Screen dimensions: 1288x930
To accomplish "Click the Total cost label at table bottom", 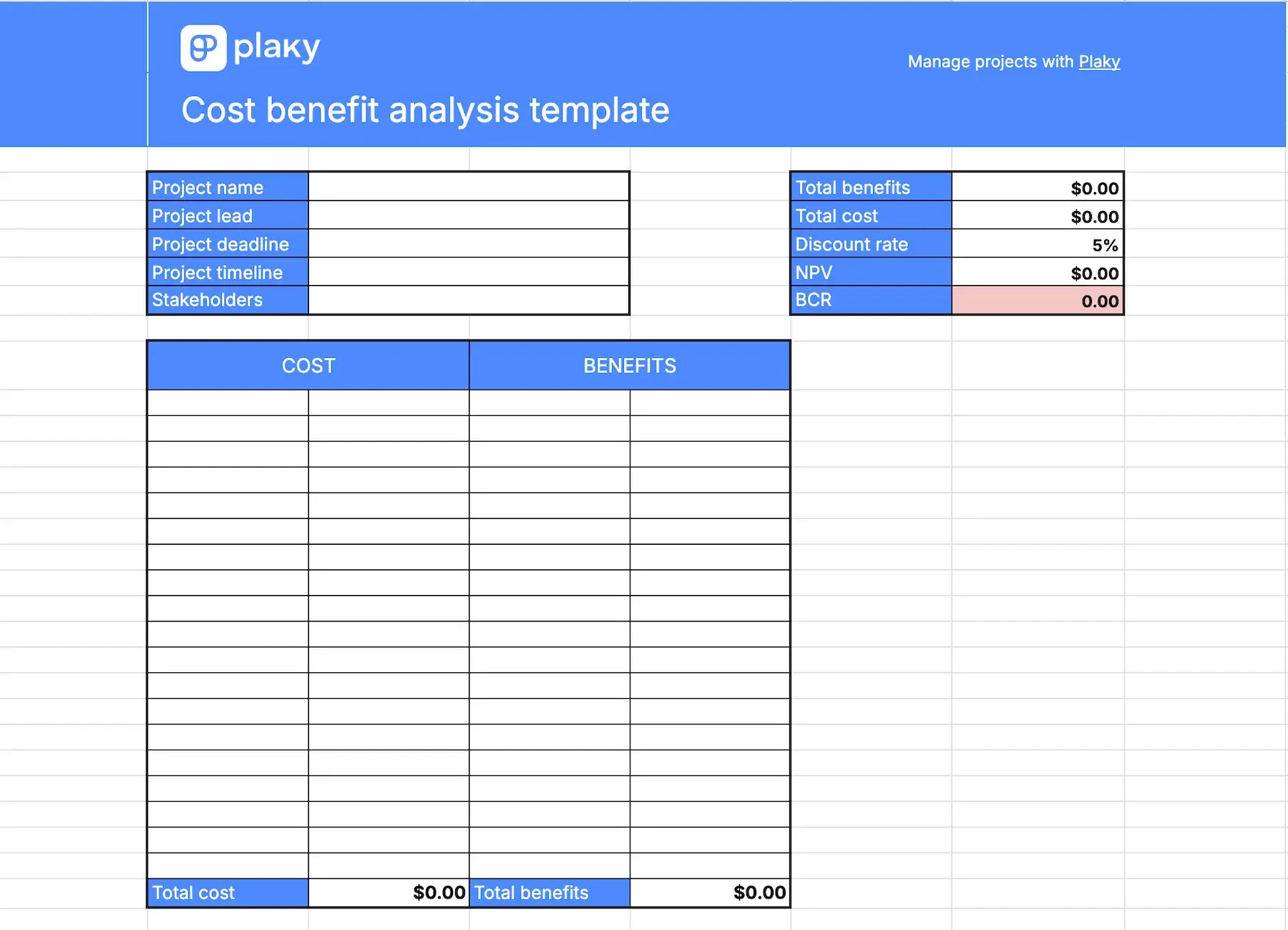I will 228,893.
